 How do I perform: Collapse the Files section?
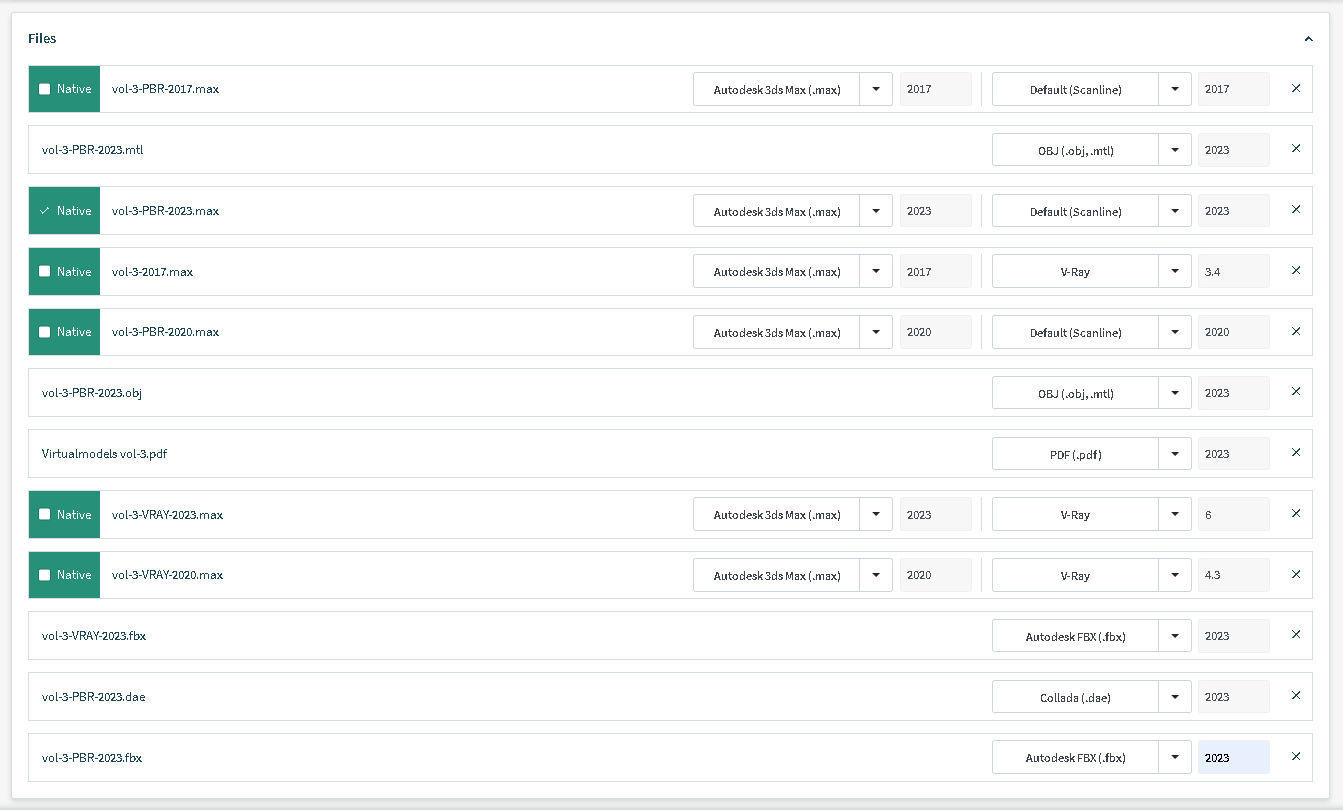tap(1308, 39)
